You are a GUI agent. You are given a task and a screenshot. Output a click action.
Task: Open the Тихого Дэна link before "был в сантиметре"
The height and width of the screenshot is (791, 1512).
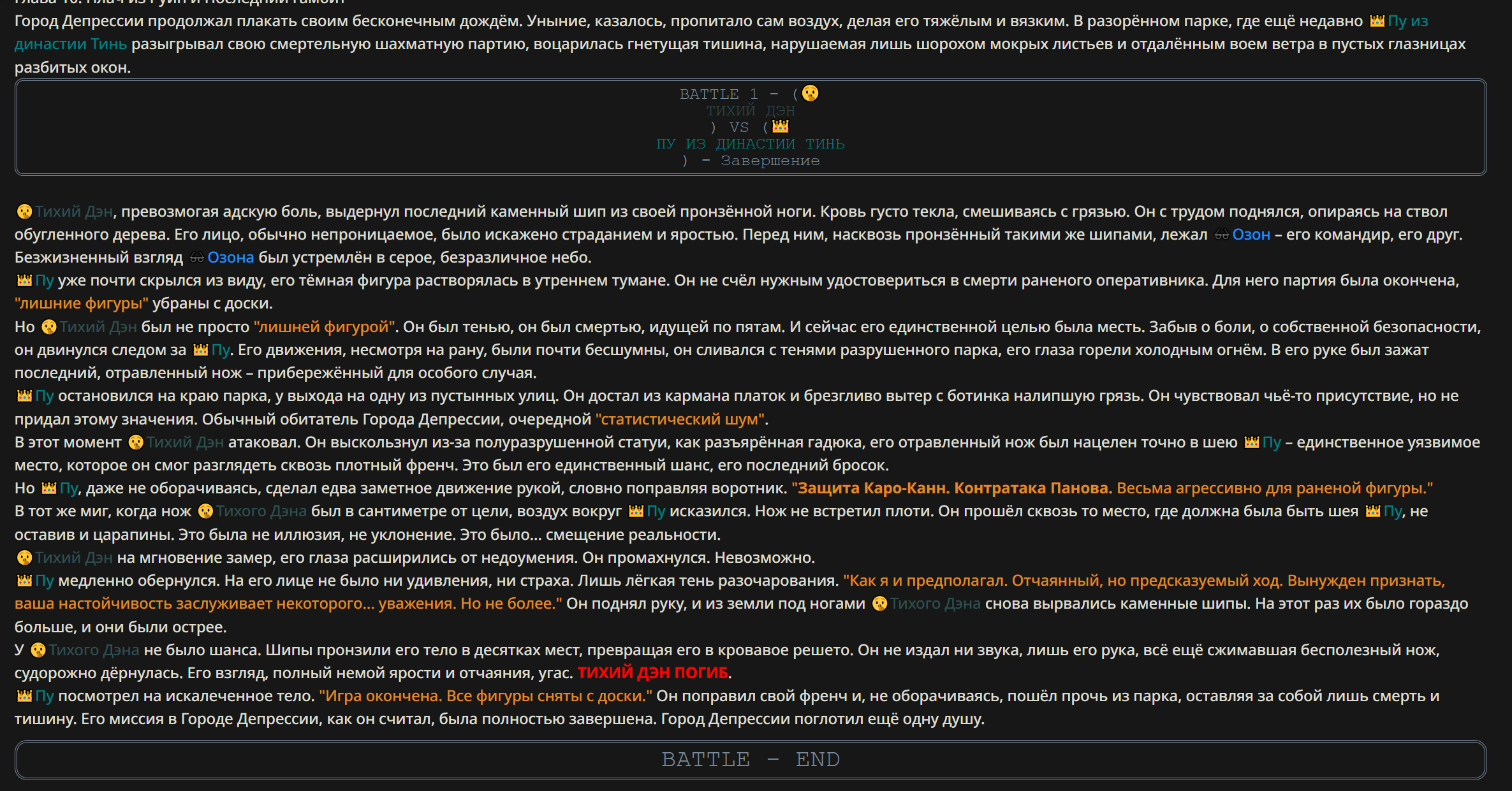coord(261,511)
